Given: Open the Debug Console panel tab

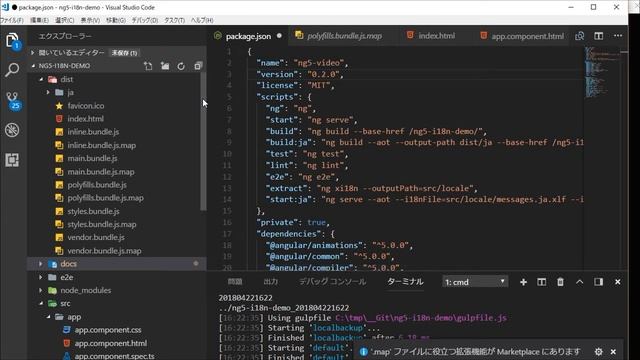Looking at the screenshot, I should point(332,282).
